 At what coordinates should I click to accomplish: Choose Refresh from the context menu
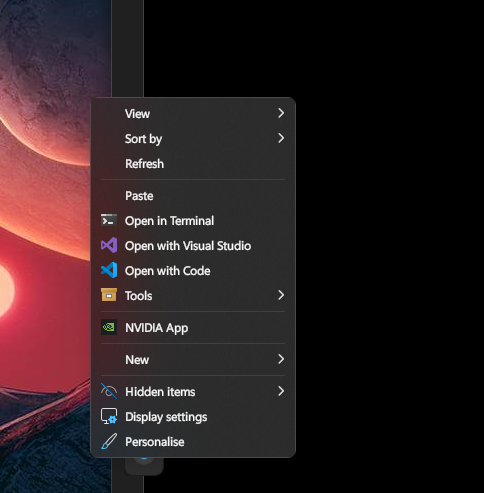coord(193,164)
